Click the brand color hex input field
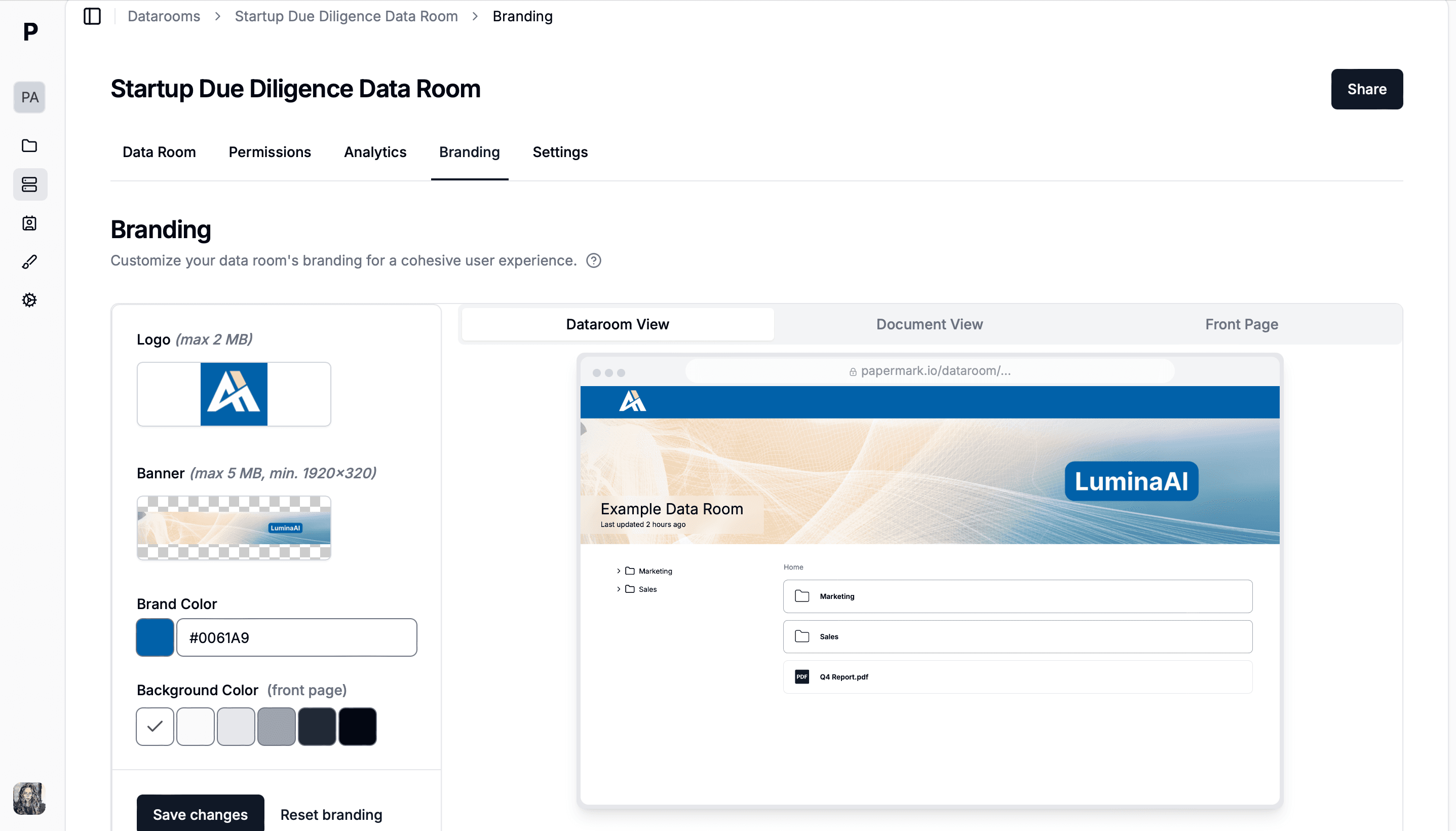 tap(297, 637)
